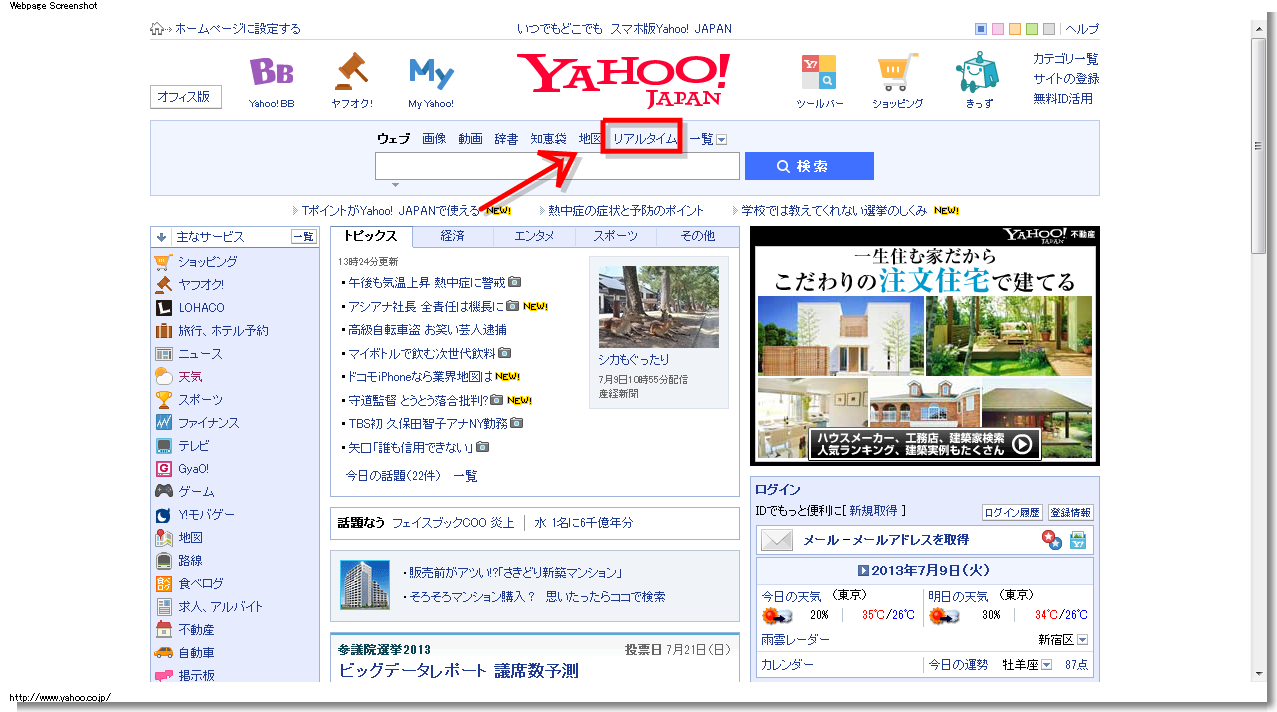Viewport: 1277px width, 712px height.
Task: Read the アシアナ社長 全責任は機長に headline
Action: [426, 307]
